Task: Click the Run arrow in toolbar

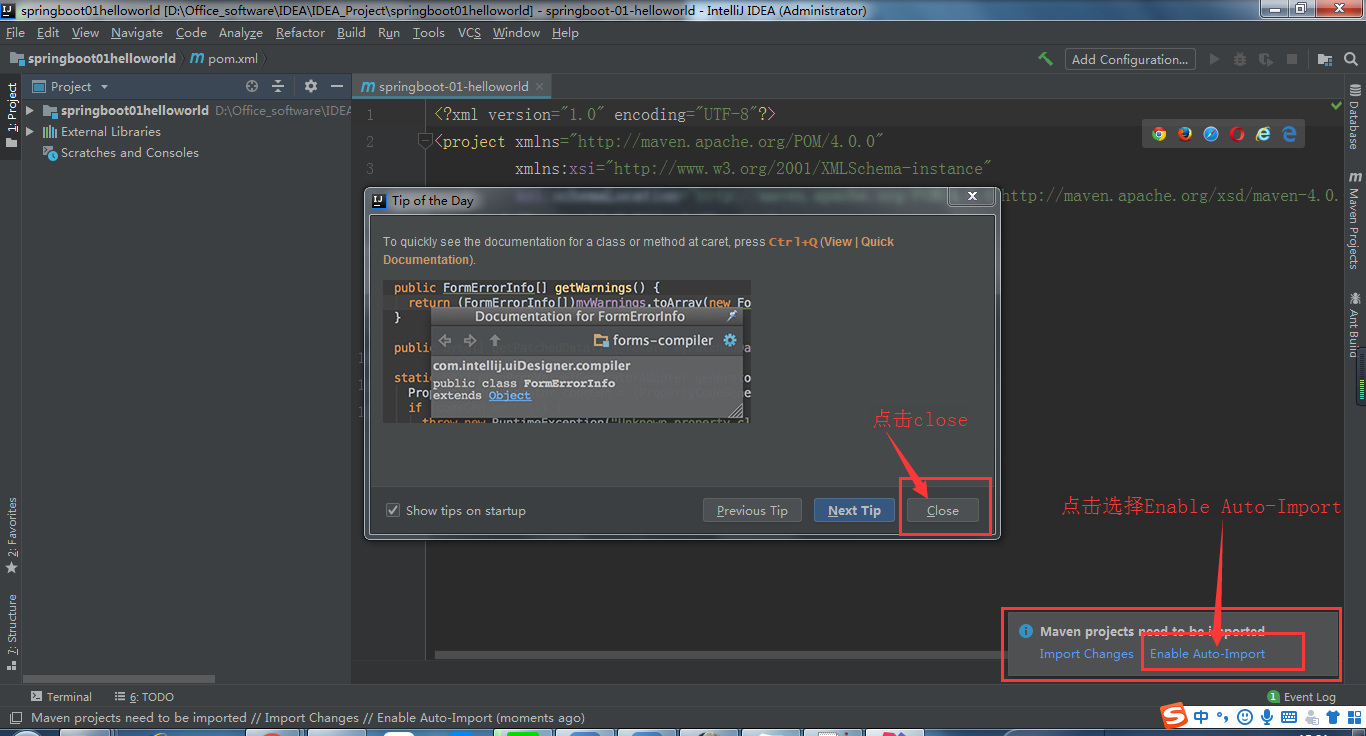Action: [1214, 59]
